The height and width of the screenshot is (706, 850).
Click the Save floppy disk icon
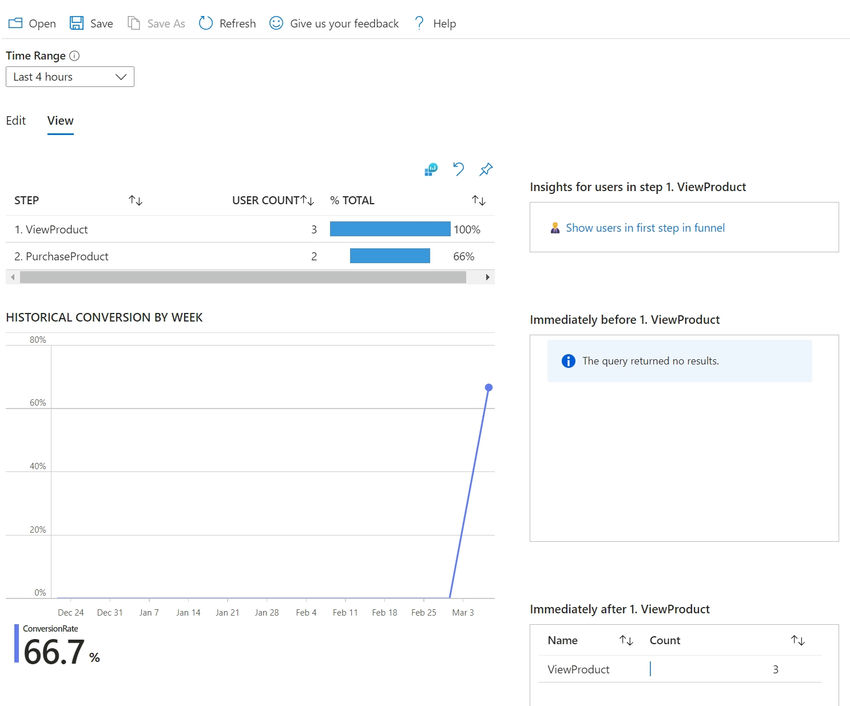point(77,23)
